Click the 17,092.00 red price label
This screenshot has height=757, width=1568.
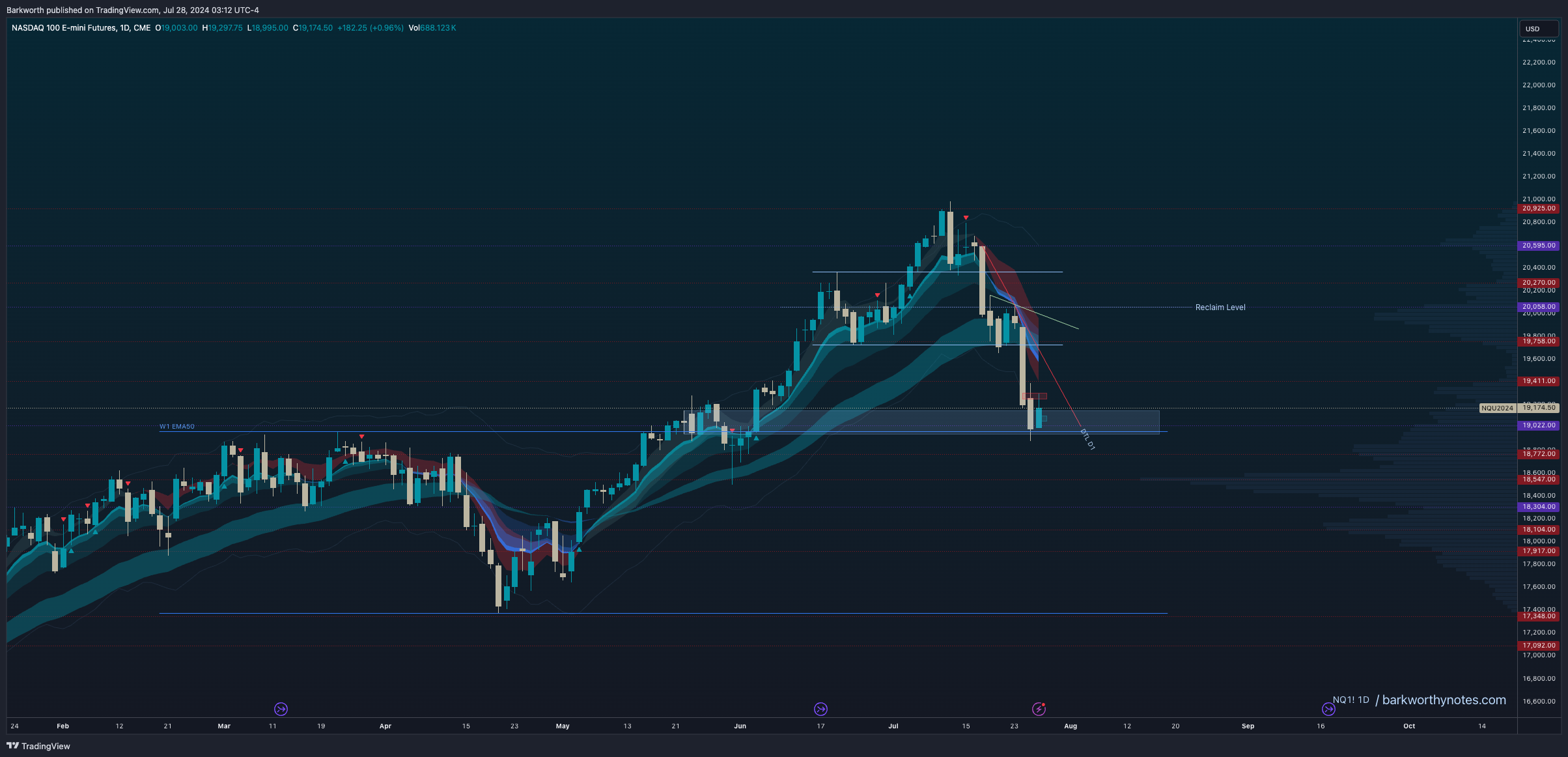coord(1539,646)
